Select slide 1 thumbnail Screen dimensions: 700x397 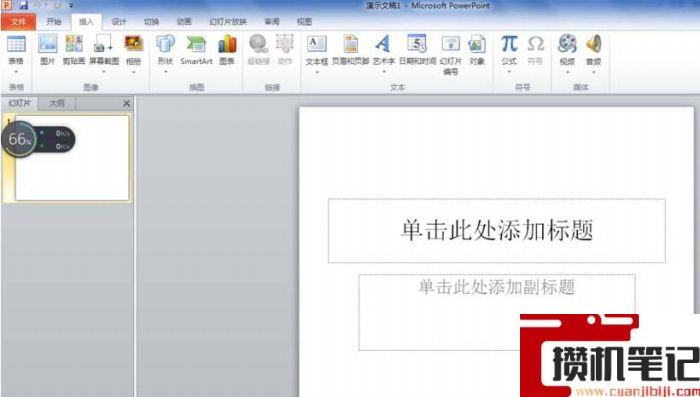point(72,158)
